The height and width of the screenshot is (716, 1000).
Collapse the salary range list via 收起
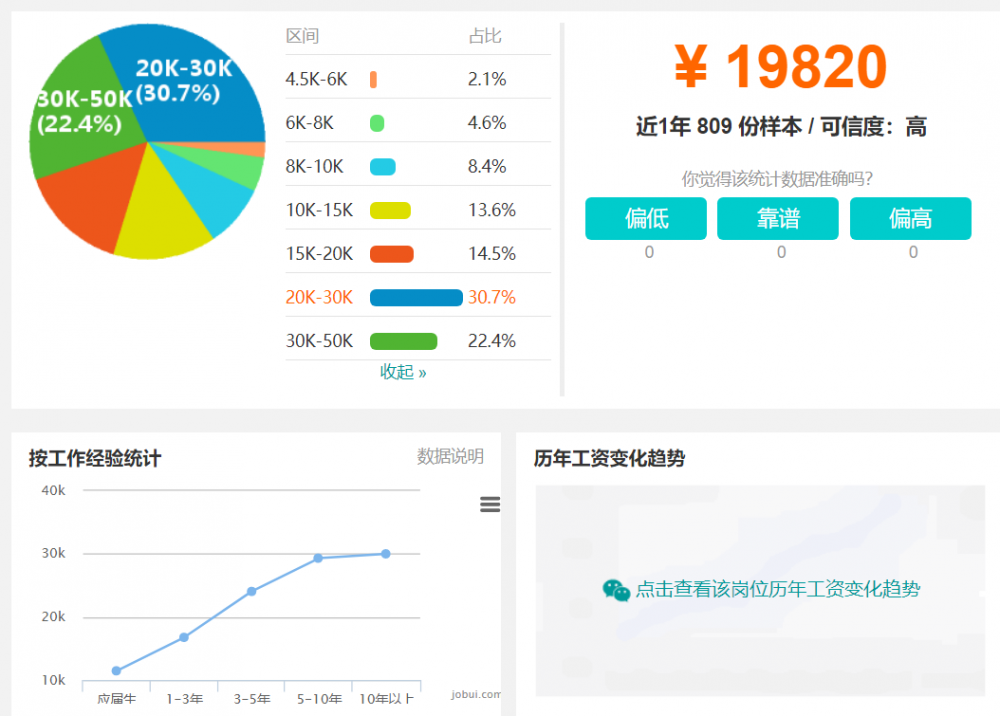click(403, 371)
